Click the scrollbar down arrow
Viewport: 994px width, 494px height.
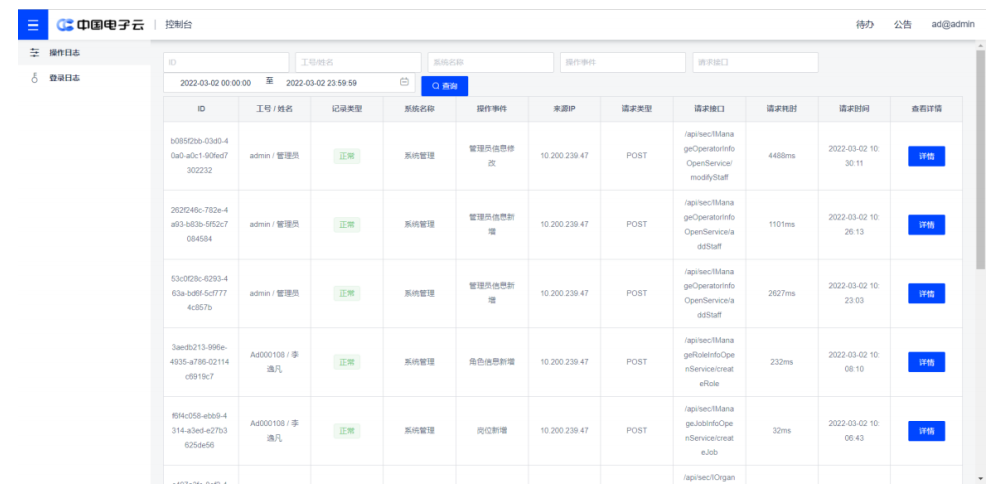coord(980,478)
